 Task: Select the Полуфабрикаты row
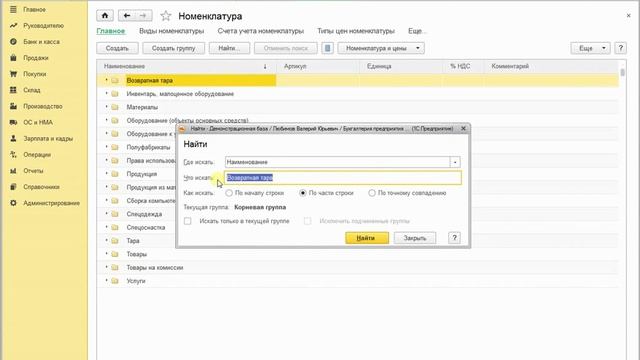136,147
